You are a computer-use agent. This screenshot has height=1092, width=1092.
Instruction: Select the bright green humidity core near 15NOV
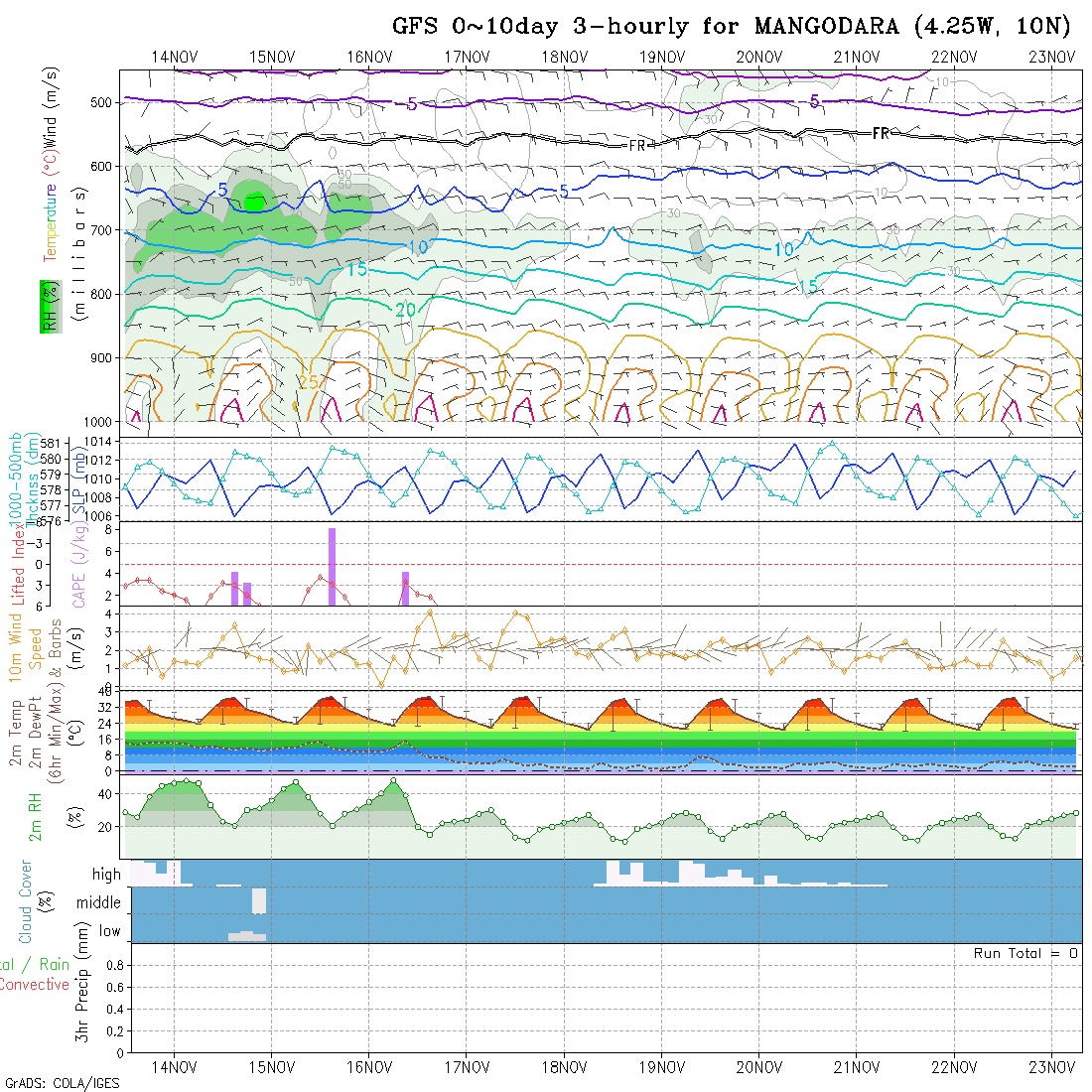[254, 202]
